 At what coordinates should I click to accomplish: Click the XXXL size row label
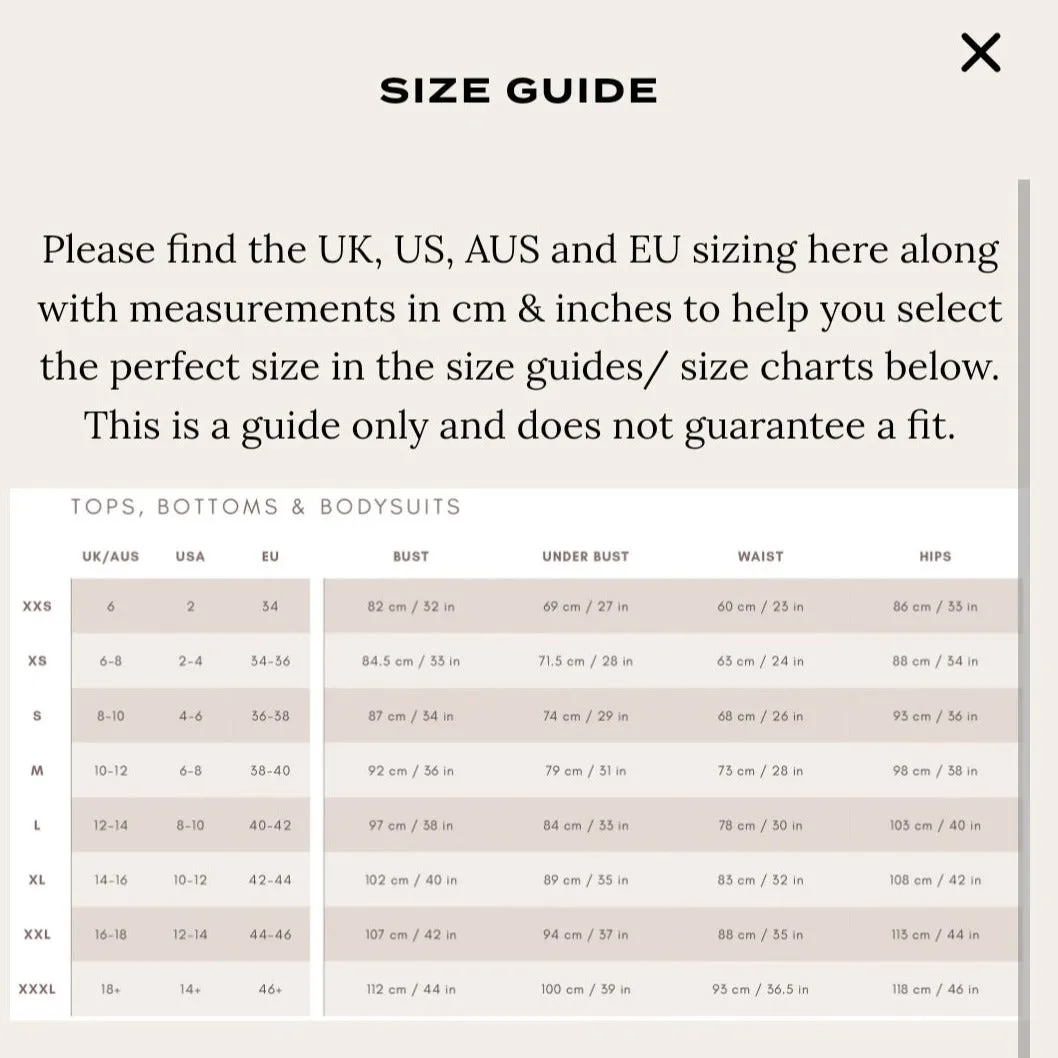coord(37,989)
